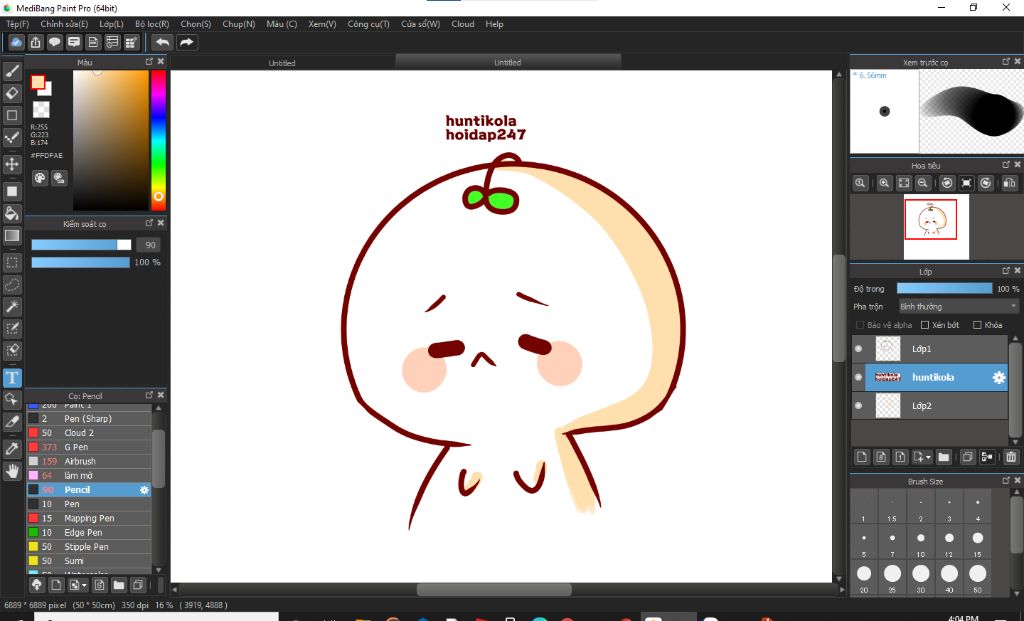Viewport: 1024px width, 621px height.
Task: Select the Lớp2 layer
Action: pyautogui.click(x=930, y=406)
